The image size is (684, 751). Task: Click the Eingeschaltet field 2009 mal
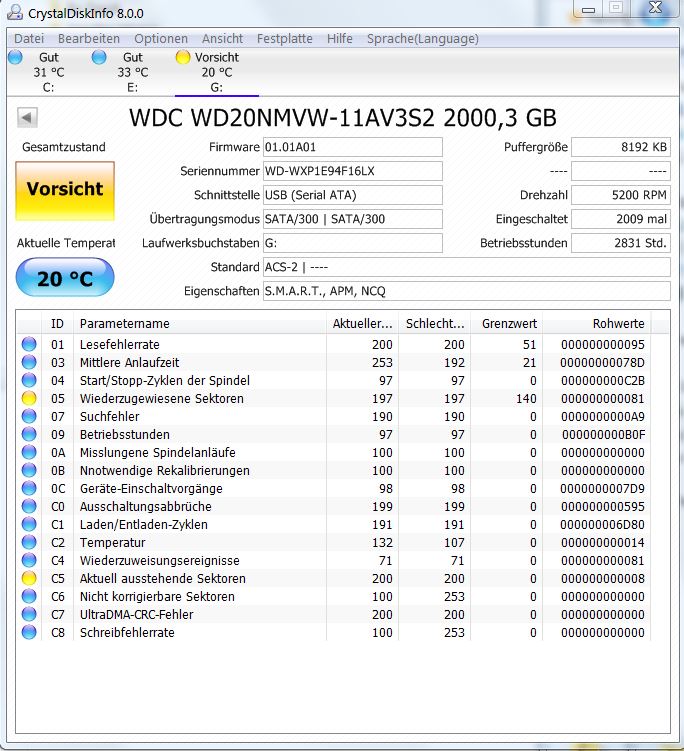pos(621,219)
